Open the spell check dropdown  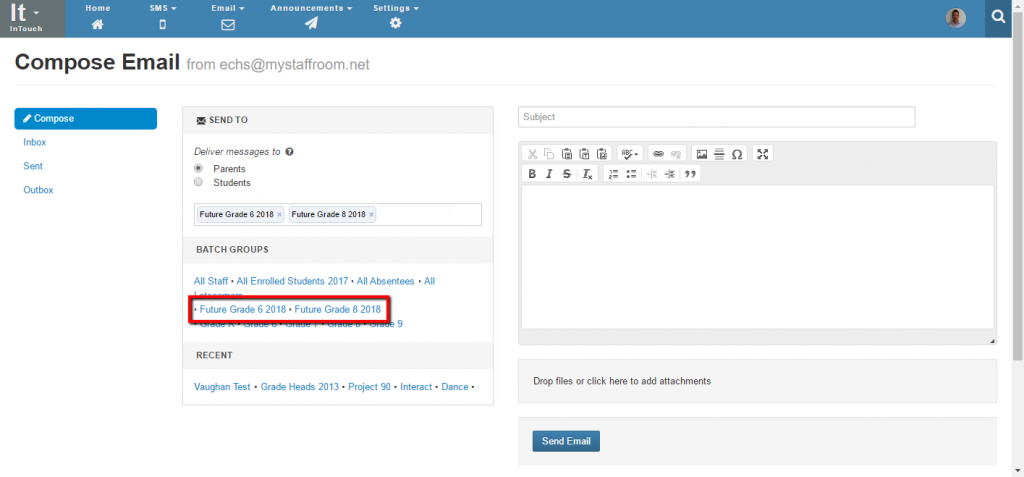630,154
